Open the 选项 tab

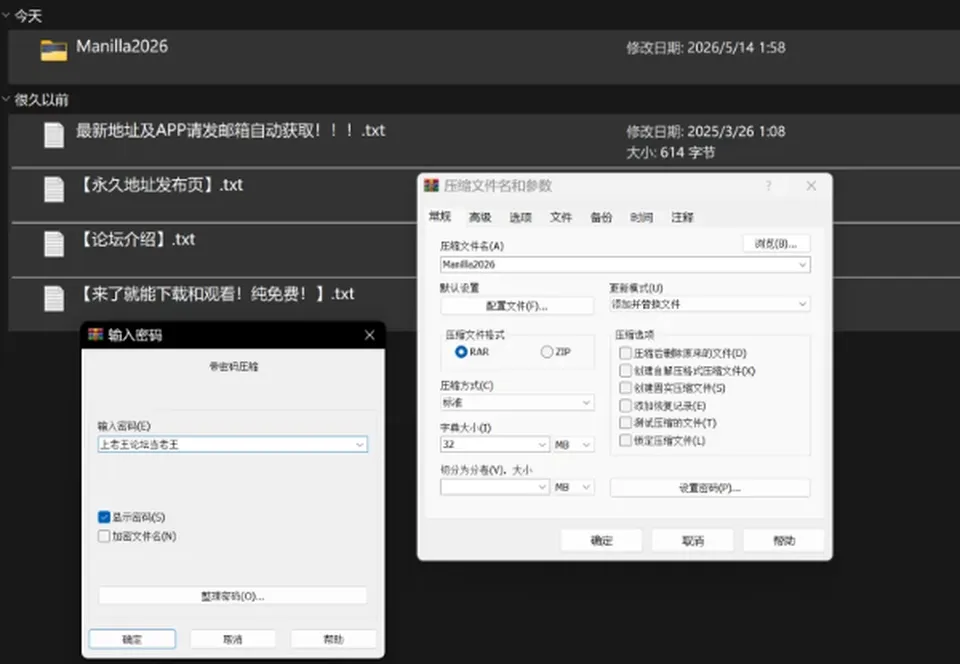tap(520, 217)
